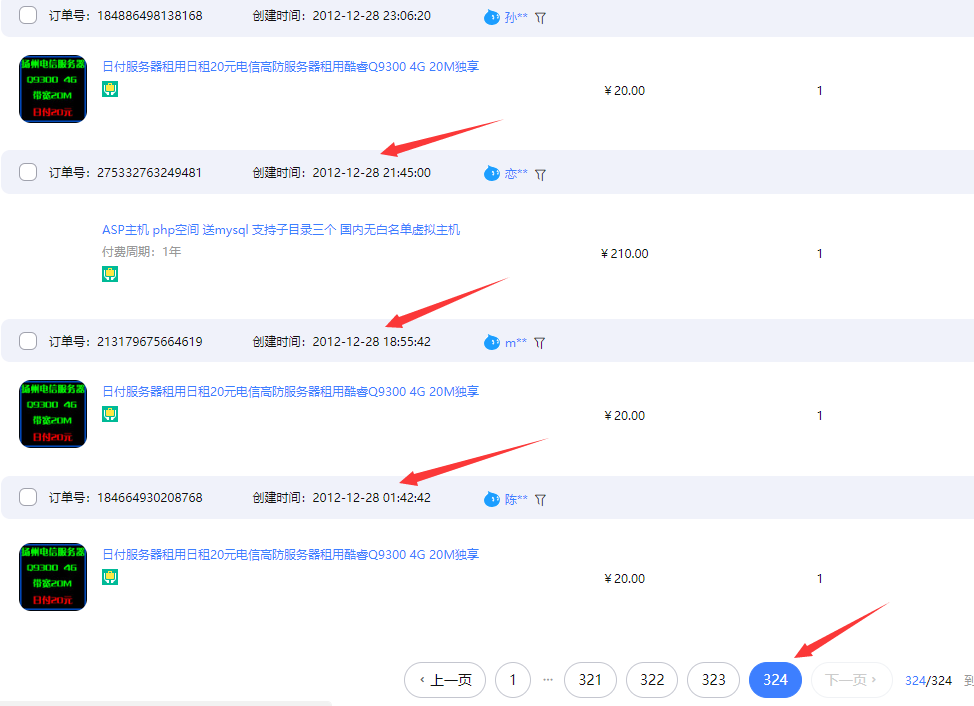Image resolution: width=974 pixels, height=706 pixels.
Task: Click the filter funnel icon beside 孙**
Action: [540, 17]
